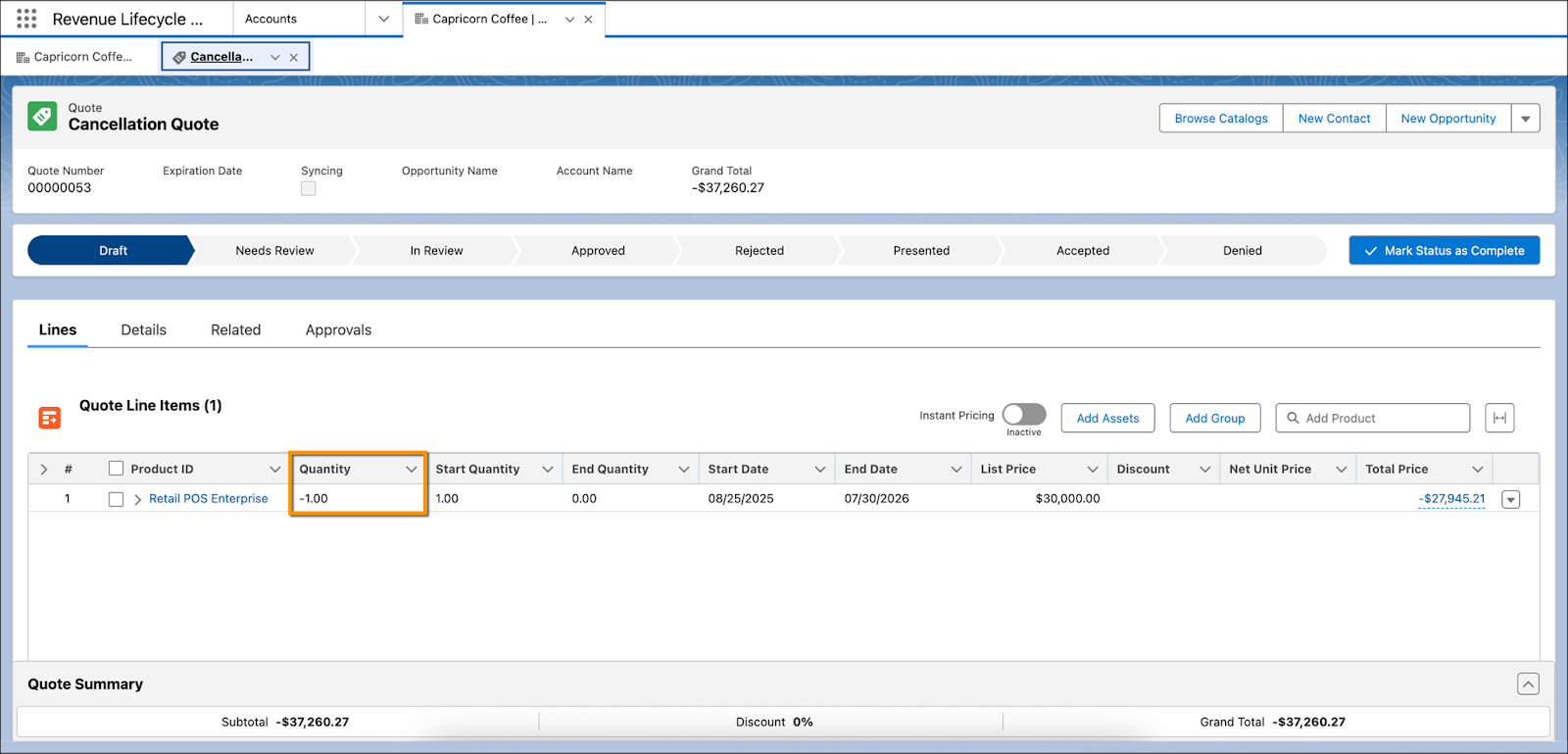
Task: Click the green Quote record icon
Action: click(42, 117)
